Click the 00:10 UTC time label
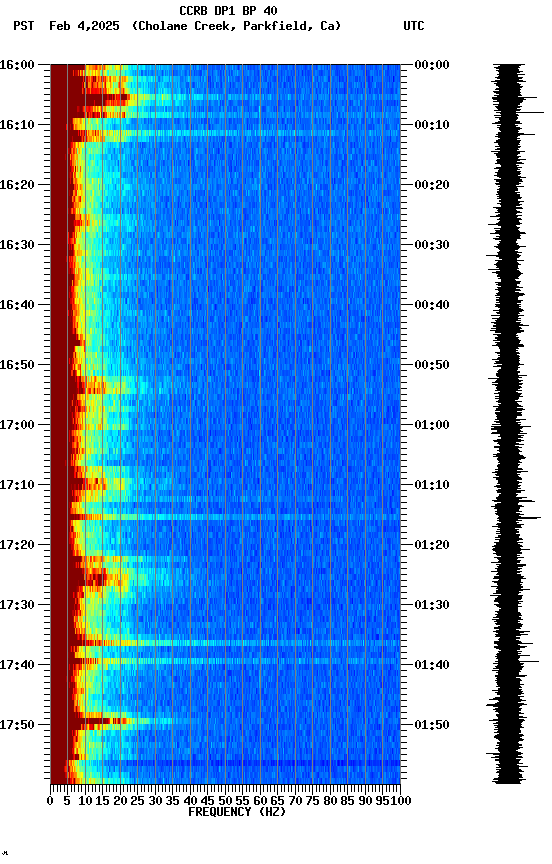This screenshot has height=864, width=552. tap(432, 125)
